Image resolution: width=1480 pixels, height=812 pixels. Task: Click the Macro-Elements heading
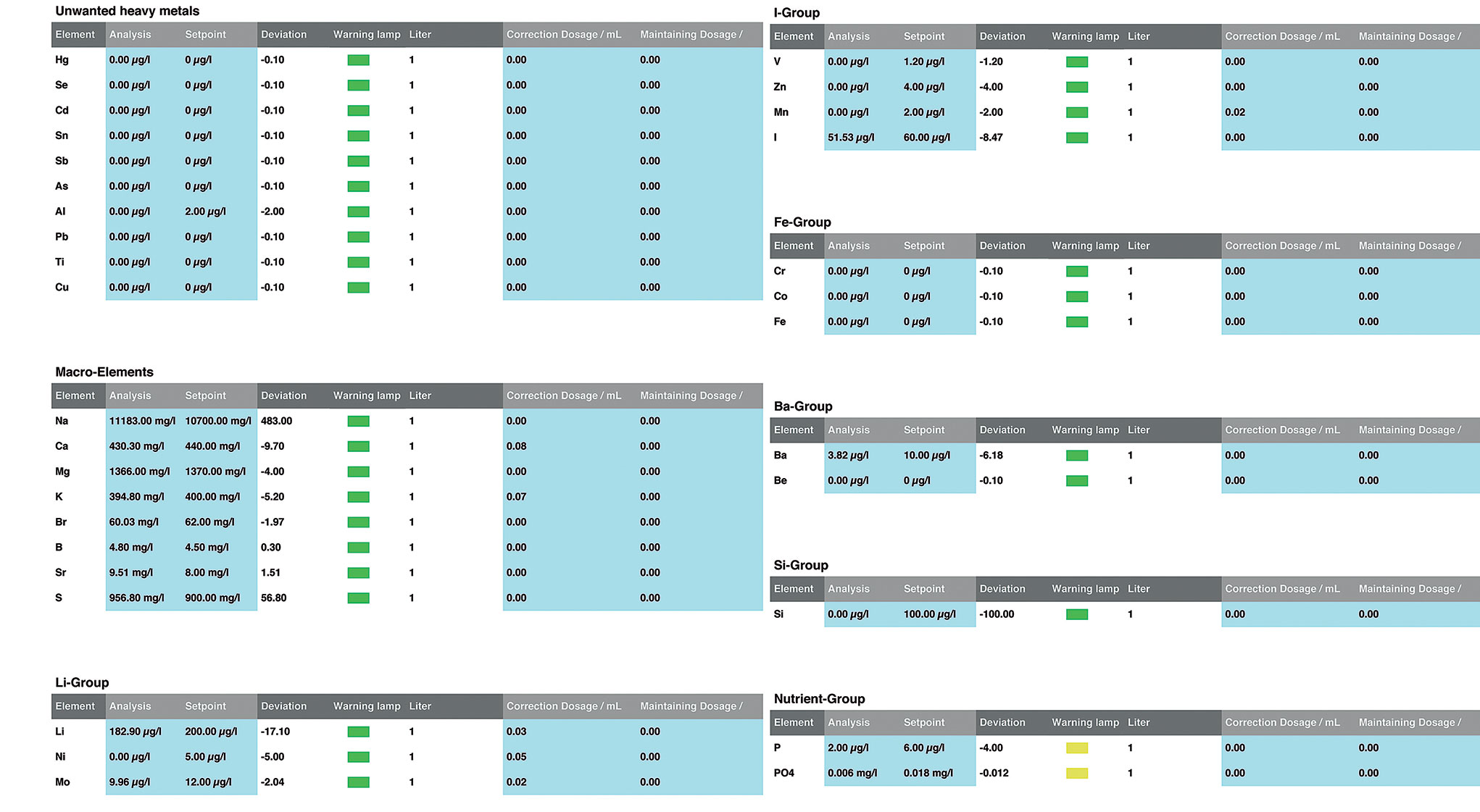point(104,372)
